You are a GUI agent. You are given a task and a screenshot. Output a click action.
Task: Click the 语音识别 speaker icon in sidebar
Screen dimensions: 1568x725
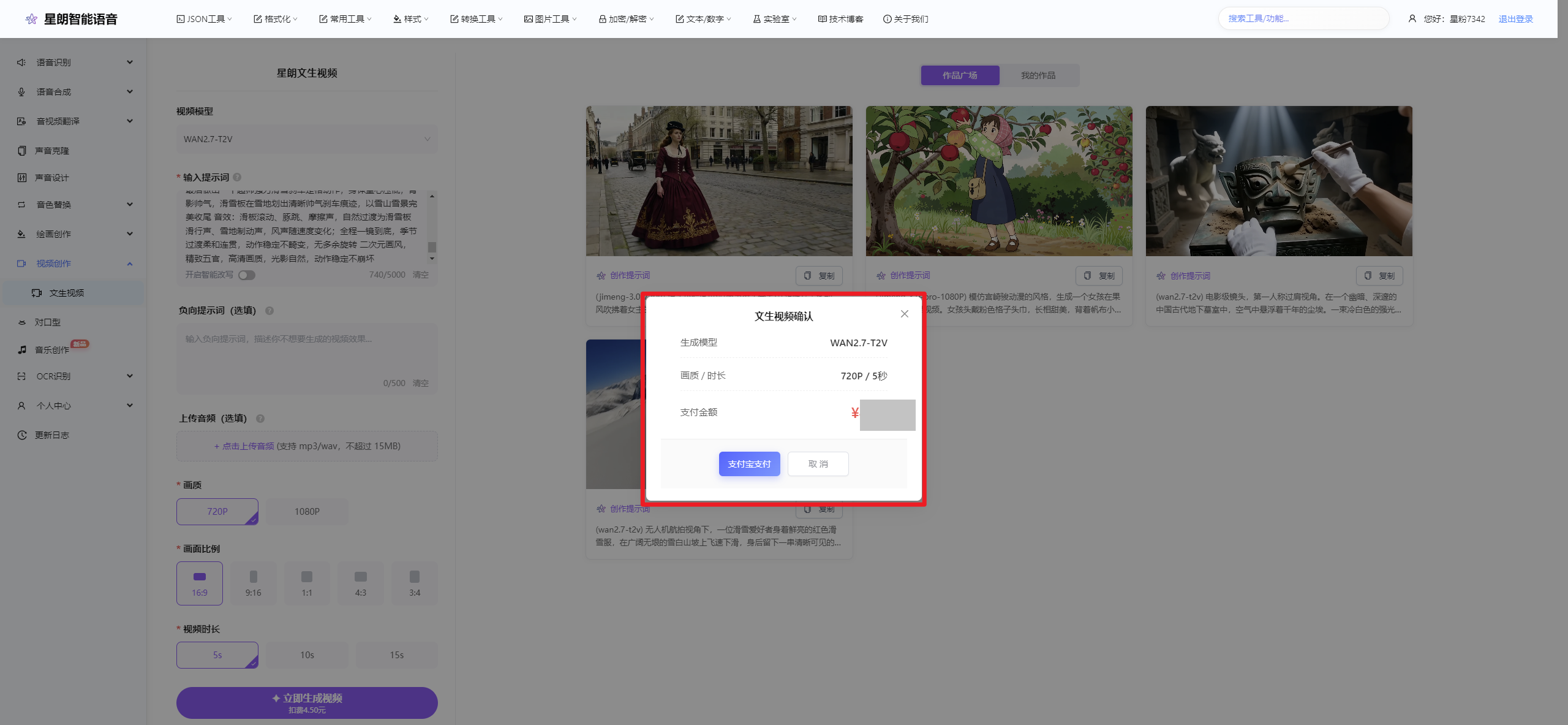tap(21, 63)
